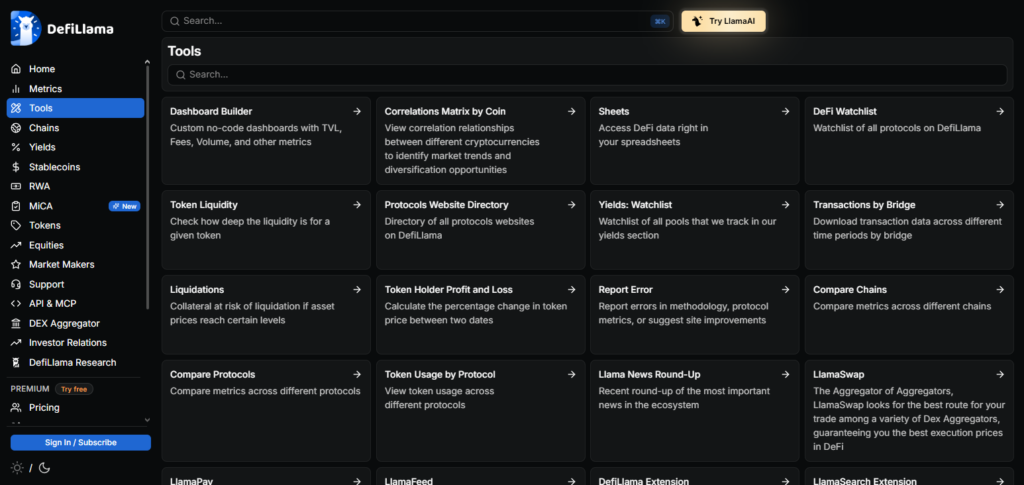Open Chains from the sidebar

pos(75,128)
